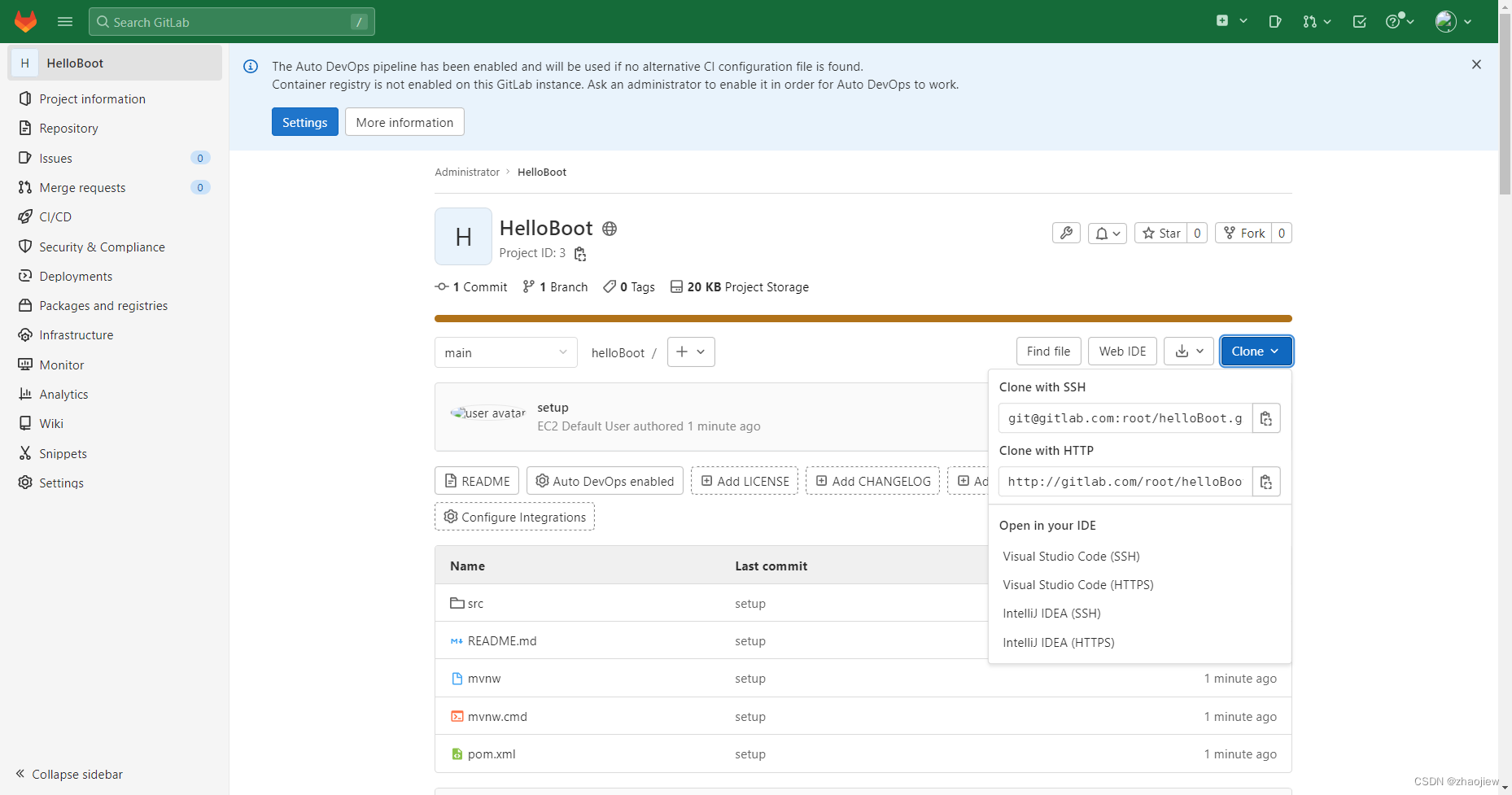Open the user avatar menu
The image size is (1512, 795).
pyautogui.click(x=1453, y=22)
